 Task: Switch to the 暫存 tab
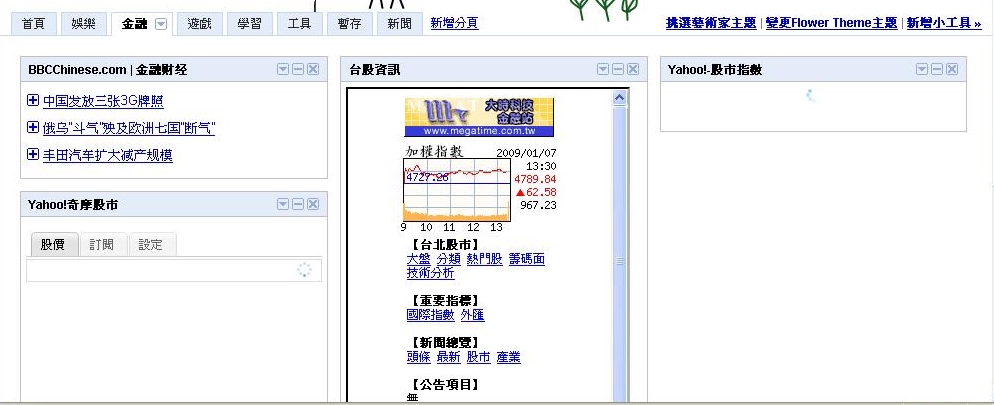point(349,24)
